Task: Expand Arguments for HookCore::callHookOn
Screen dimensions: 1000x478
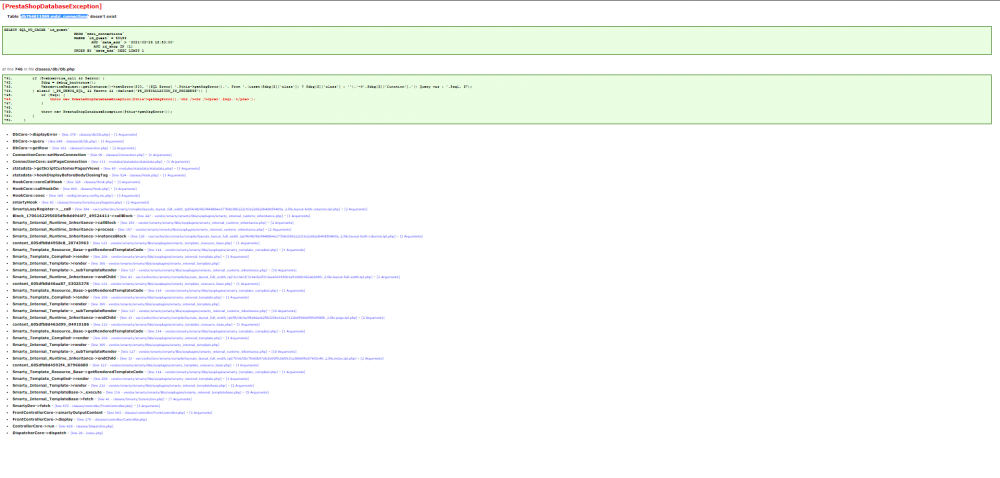Action: tap(125, 189)
